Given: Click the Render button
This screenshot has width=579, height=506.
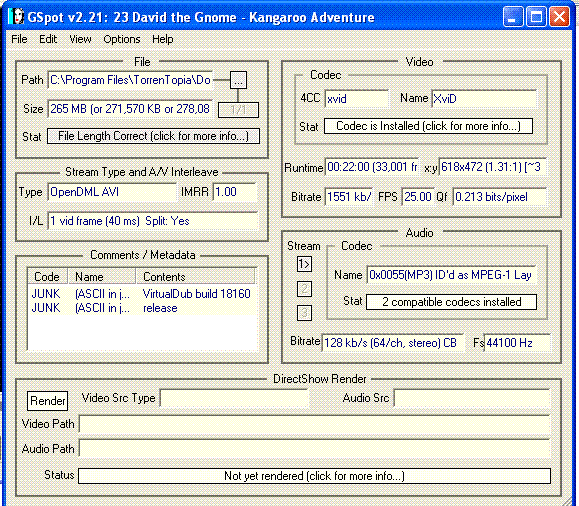Looking at the screenshot, I should click(48, 401).
